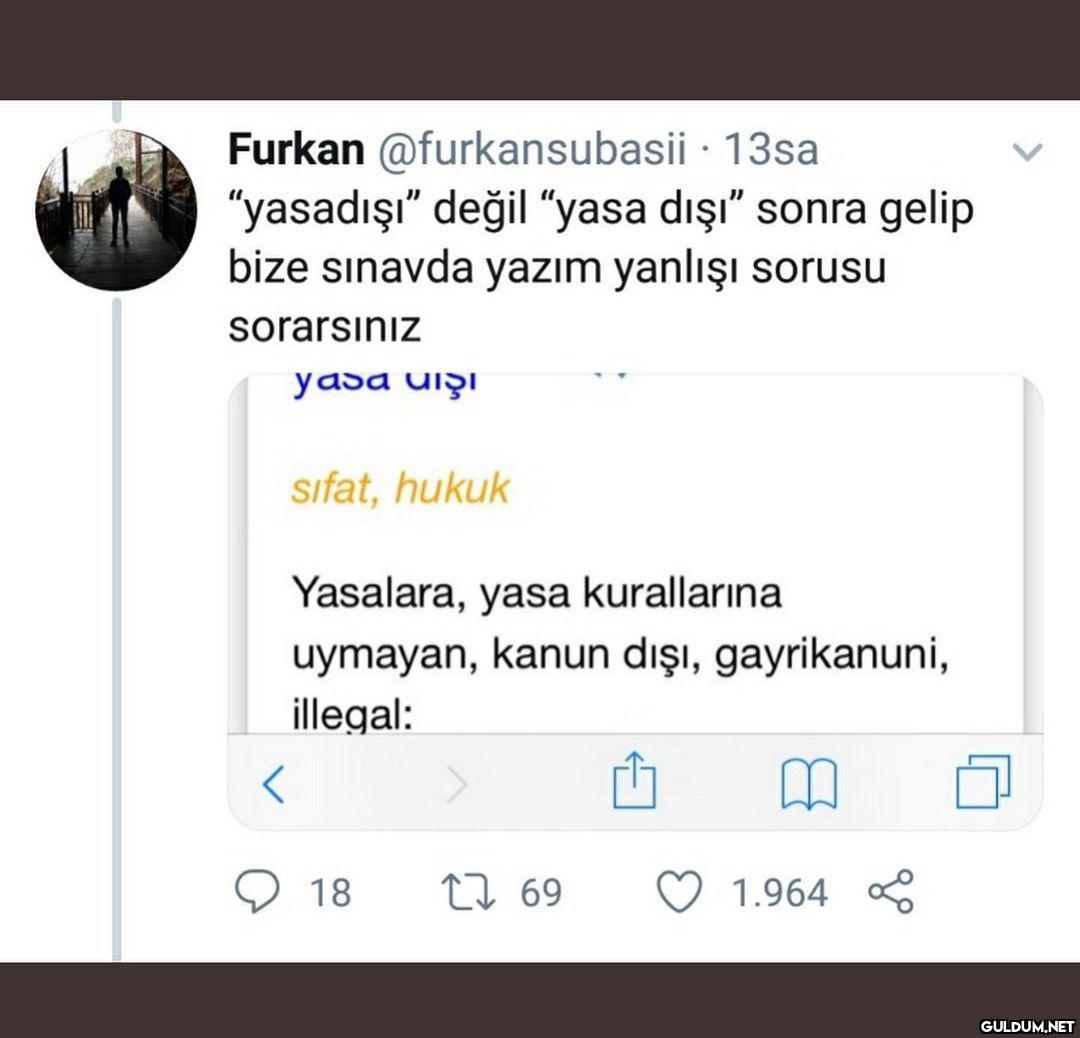The width and height of the screenshot is (1080, 1038).
Task: Like the tweet with the heart icon
Action: coord(681,892)
